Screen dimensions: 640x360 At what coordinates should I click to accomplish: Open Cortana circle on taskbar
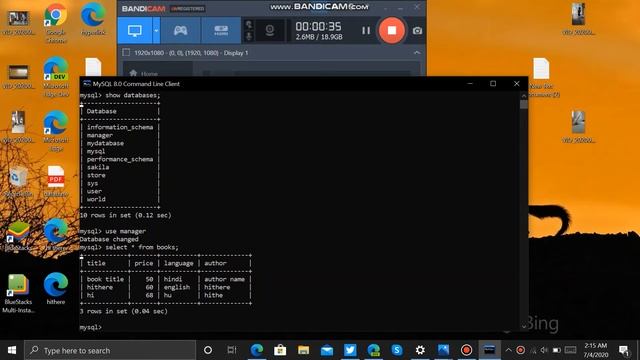click(208, 350)
